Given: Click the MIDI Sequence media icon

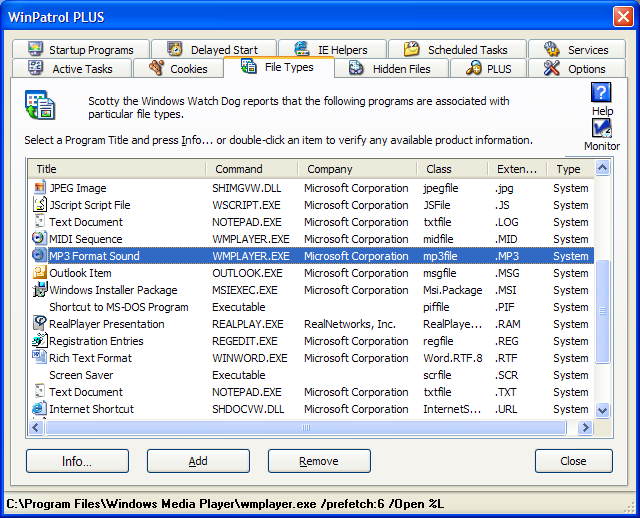Looking at the screenshot, I should 39,239.
